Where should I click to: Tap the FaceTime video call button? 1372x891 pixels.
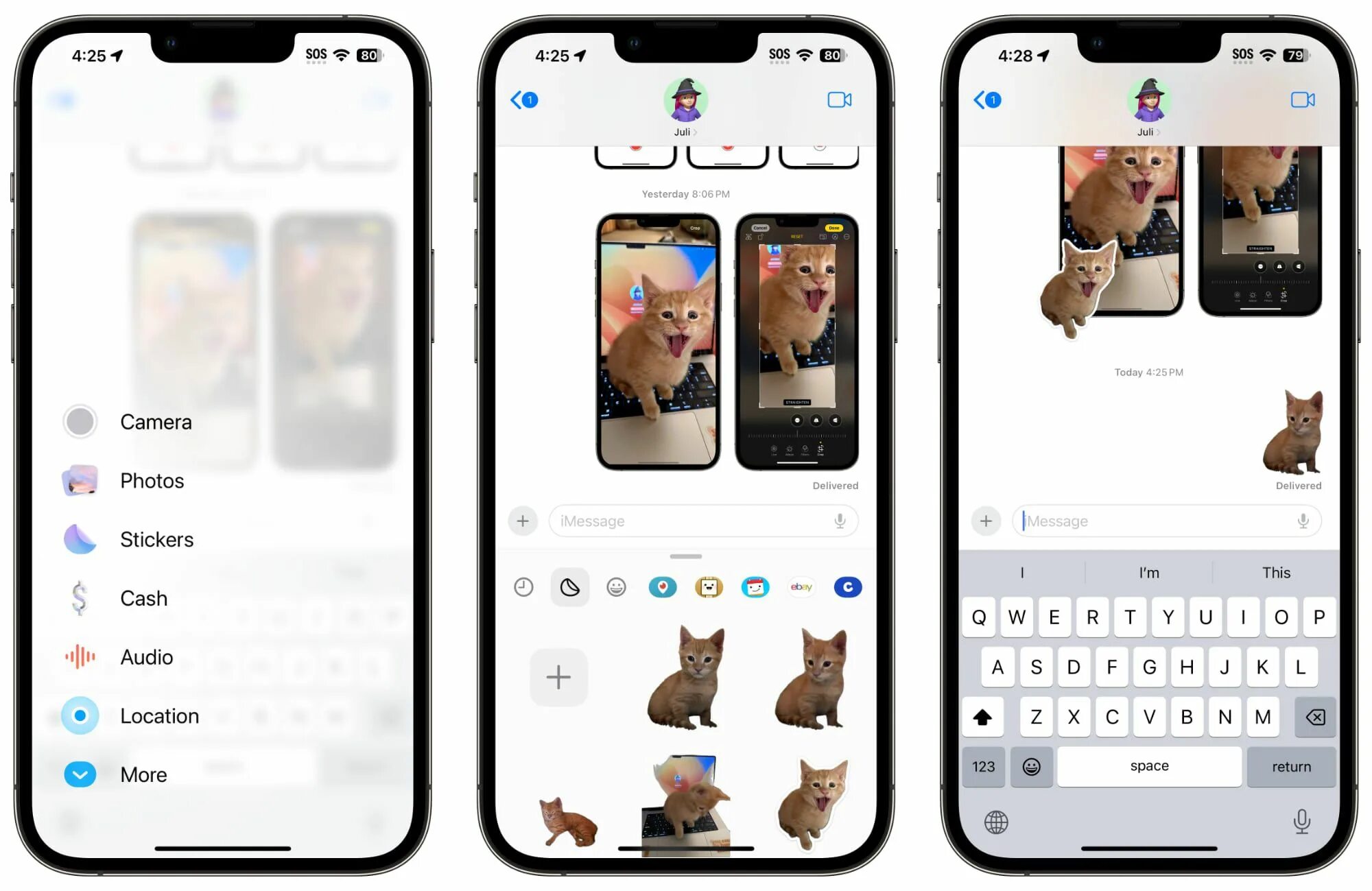pyautogui.click(x=839, y=100)
